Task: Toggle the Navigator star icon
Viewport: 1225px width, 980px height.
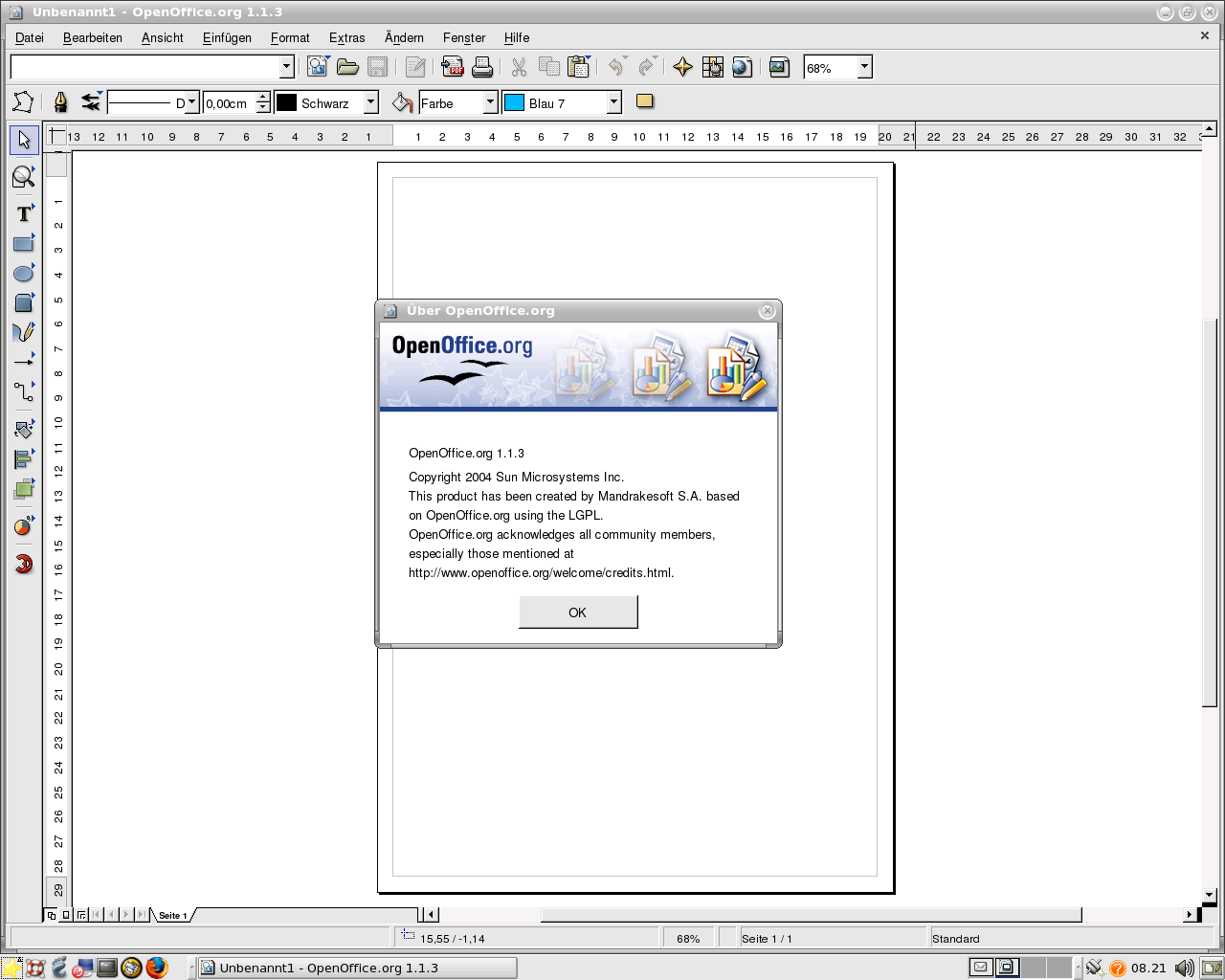Action: click(x=682, y=67)
